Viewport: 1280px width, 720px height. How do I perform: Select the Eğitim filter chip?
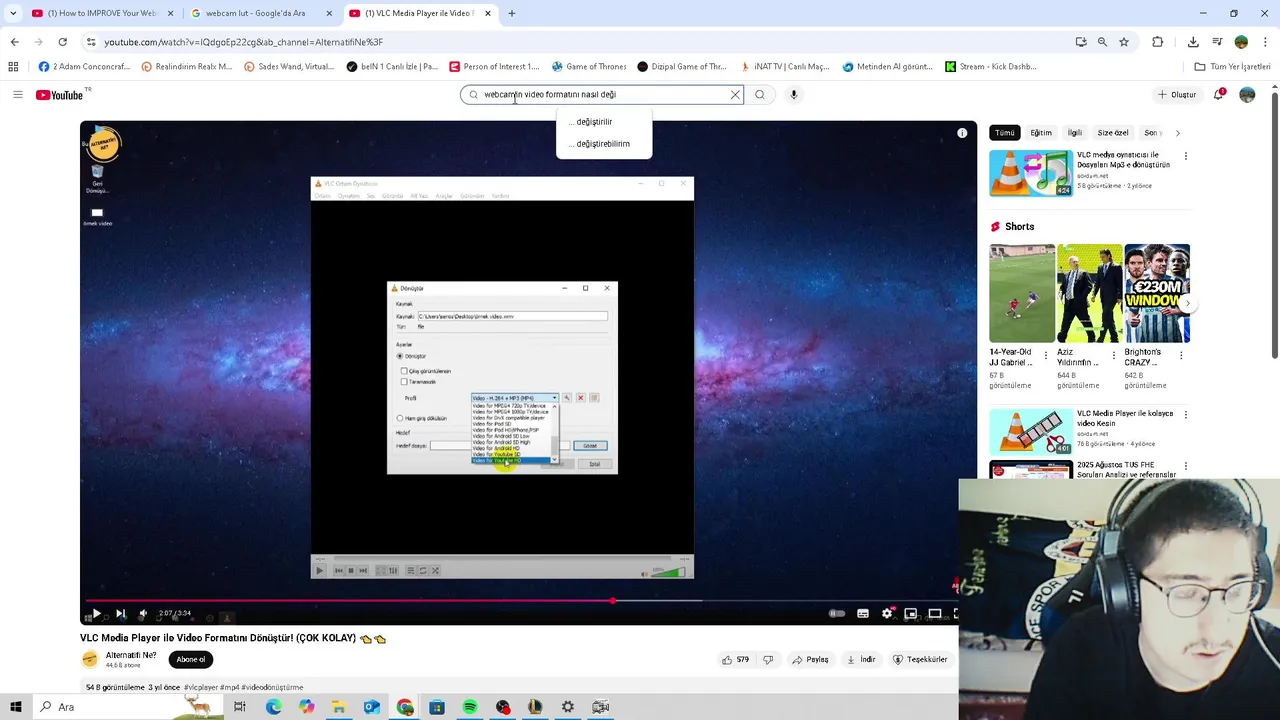coord(1041,133)
